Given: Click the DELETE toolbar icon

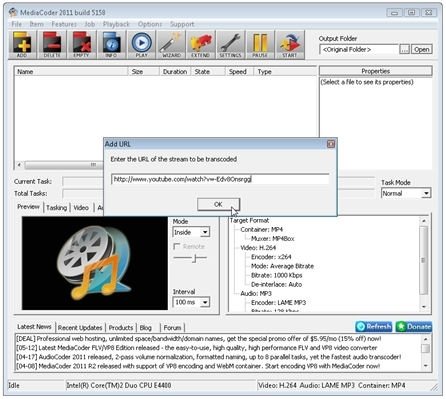Looking at the screenshot, I should (x=52, y=45).
